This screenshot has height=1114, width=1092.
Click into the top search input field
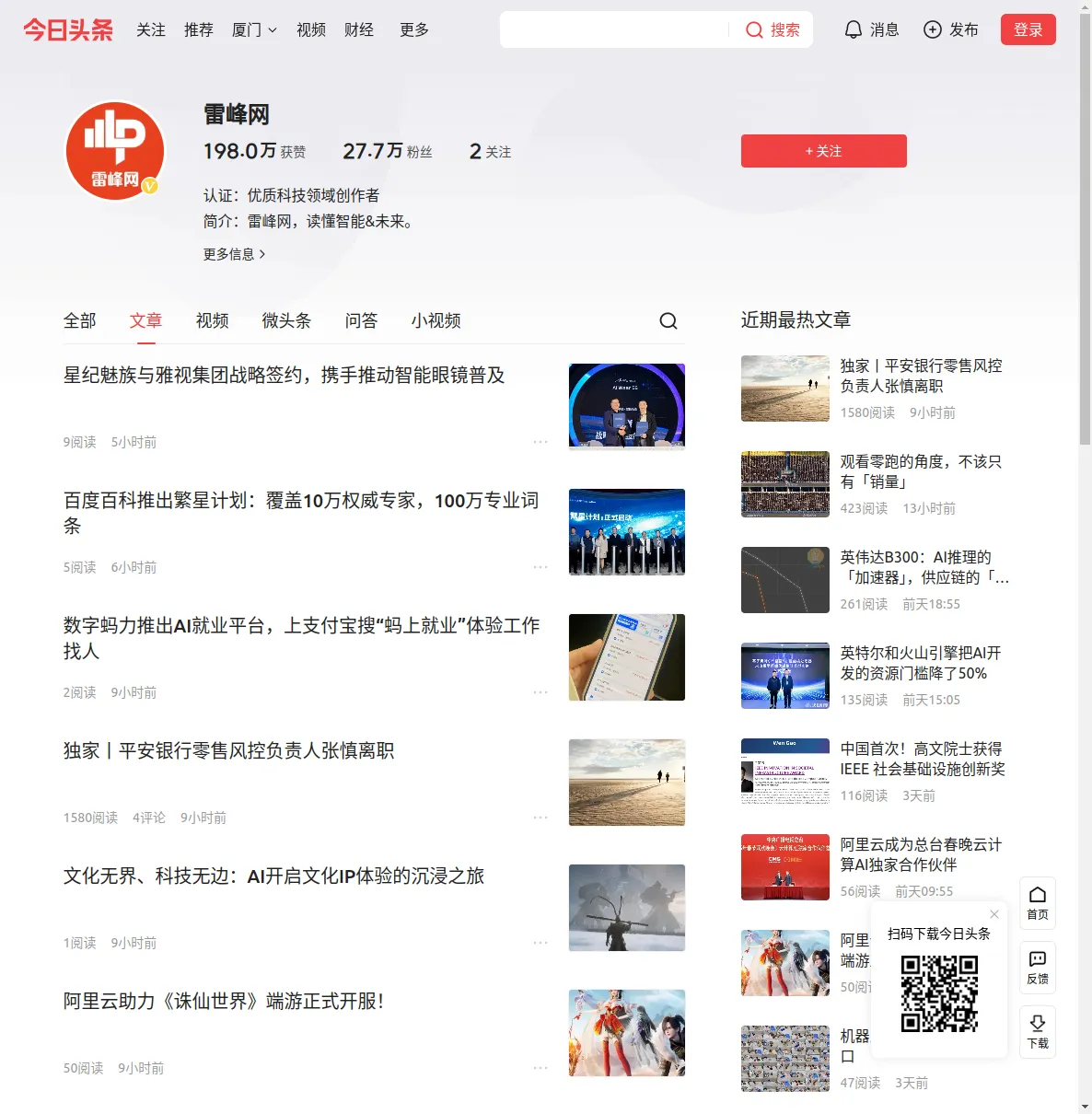(613, 29)
